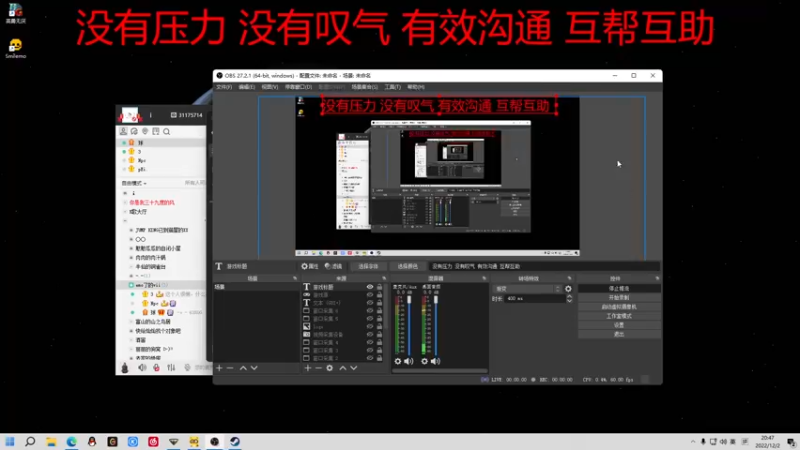Hide the 窗口采集 4 source
Viewport: 800px width, 450px height.
point(370,342)
